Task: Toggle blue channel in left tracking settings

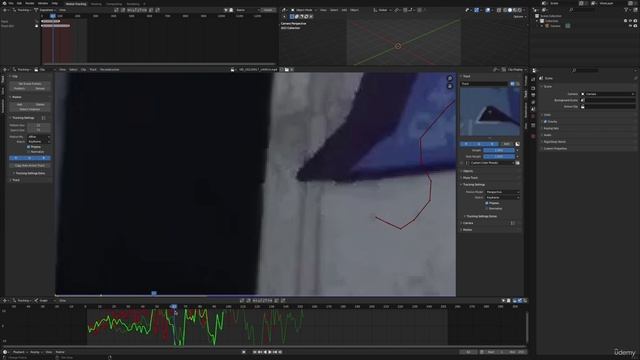Action: click(44, 158)
